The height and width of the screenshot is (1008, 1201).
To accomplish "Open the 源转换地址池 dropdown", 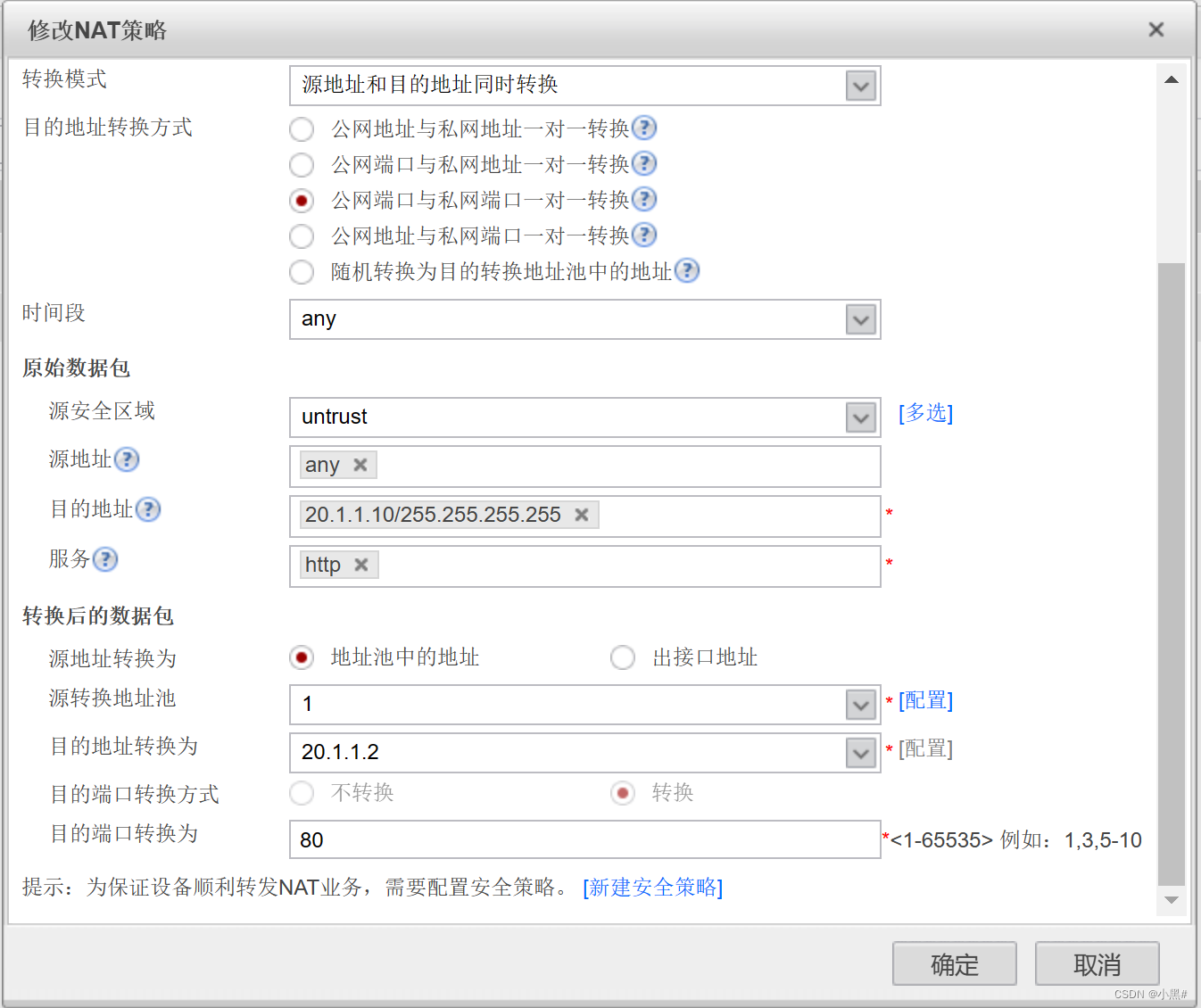I will click(x=859, y=705).
